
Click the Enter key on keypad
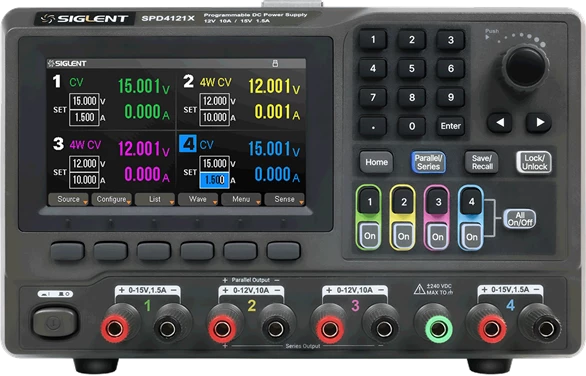(x=451, y=126)
